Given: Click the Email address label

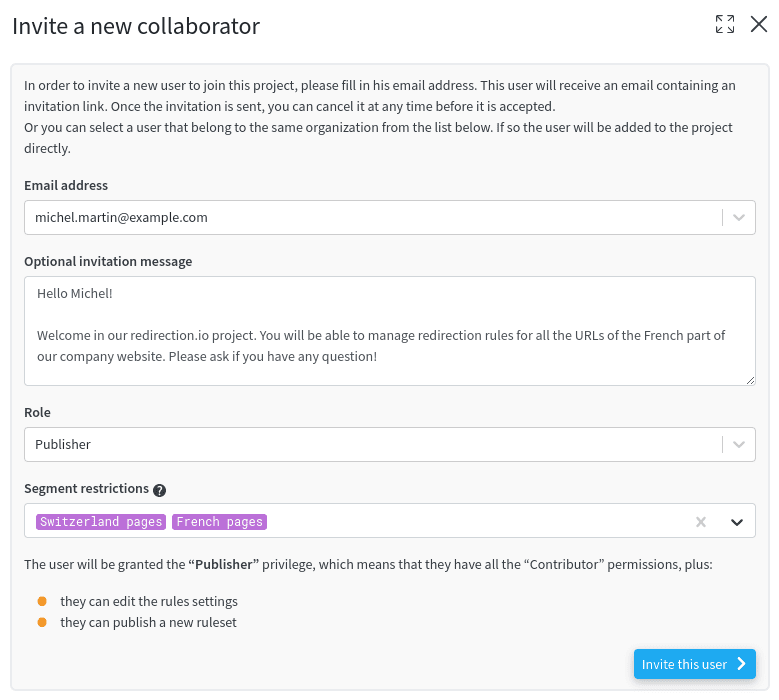Looking at the screenshot, I should (66, 185).
